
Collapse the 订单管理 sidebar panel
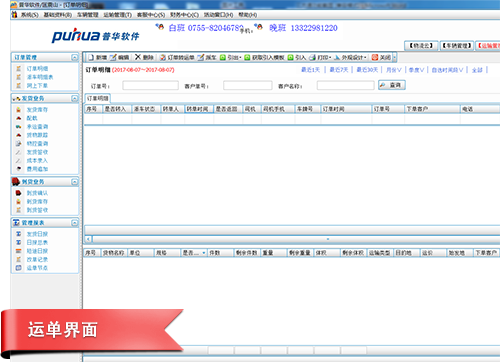coord(75,57)
